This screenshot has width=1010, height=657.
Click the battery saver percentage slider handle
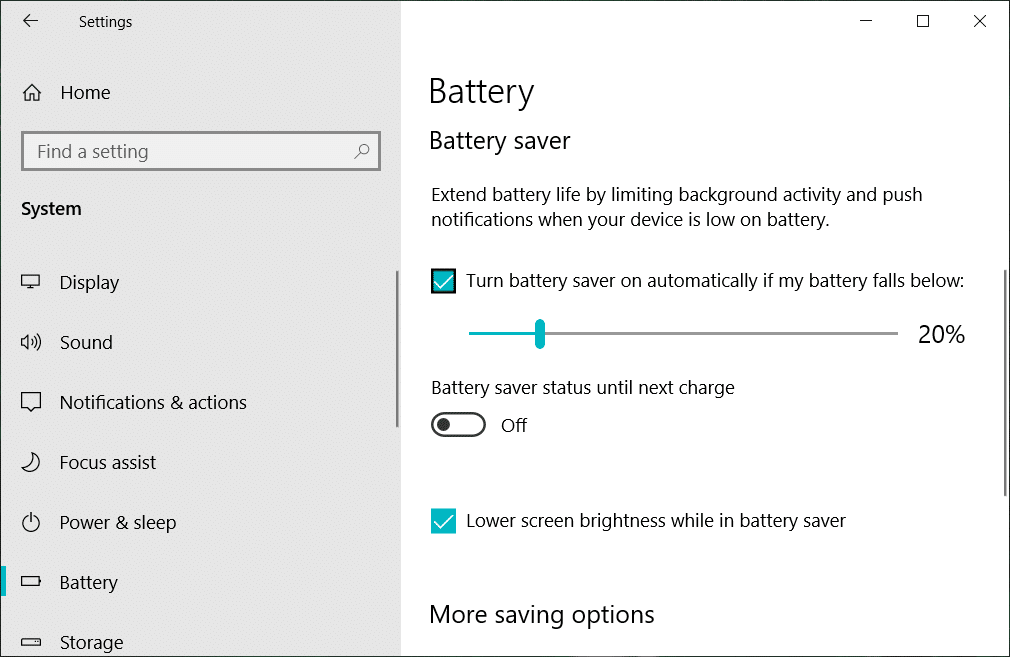click(540, 334)
